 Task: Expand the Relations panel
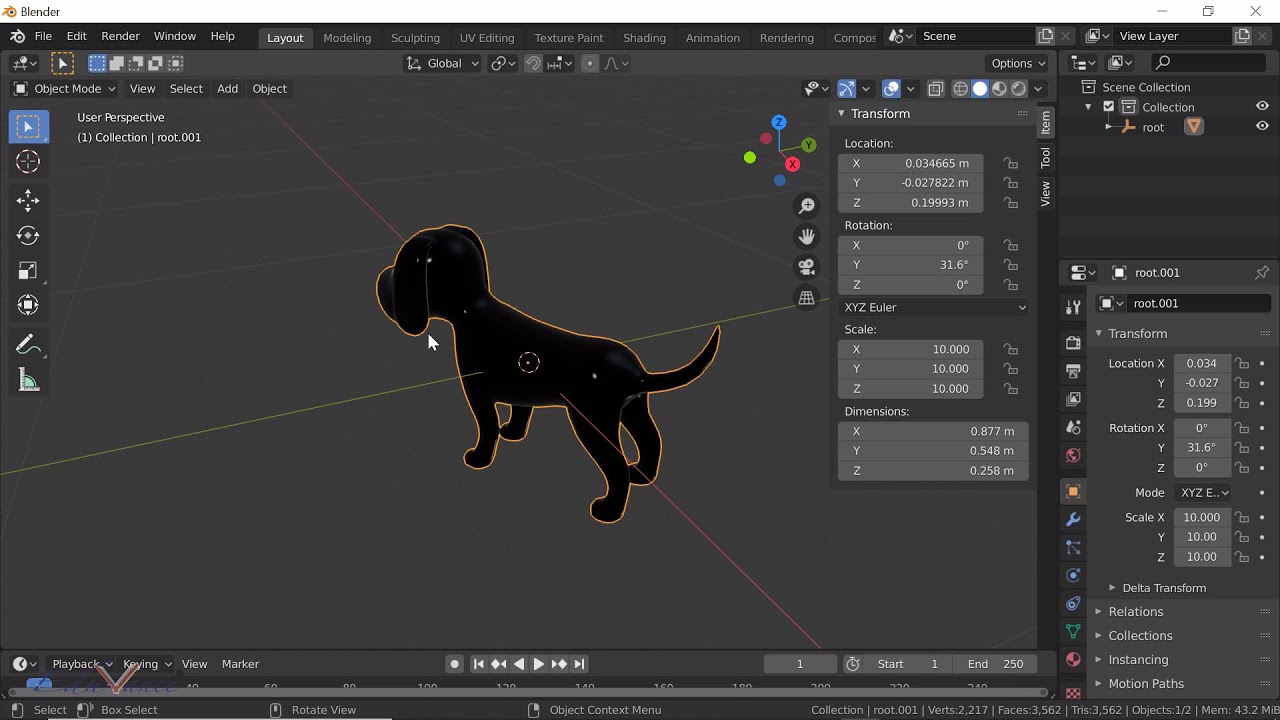1135,612
